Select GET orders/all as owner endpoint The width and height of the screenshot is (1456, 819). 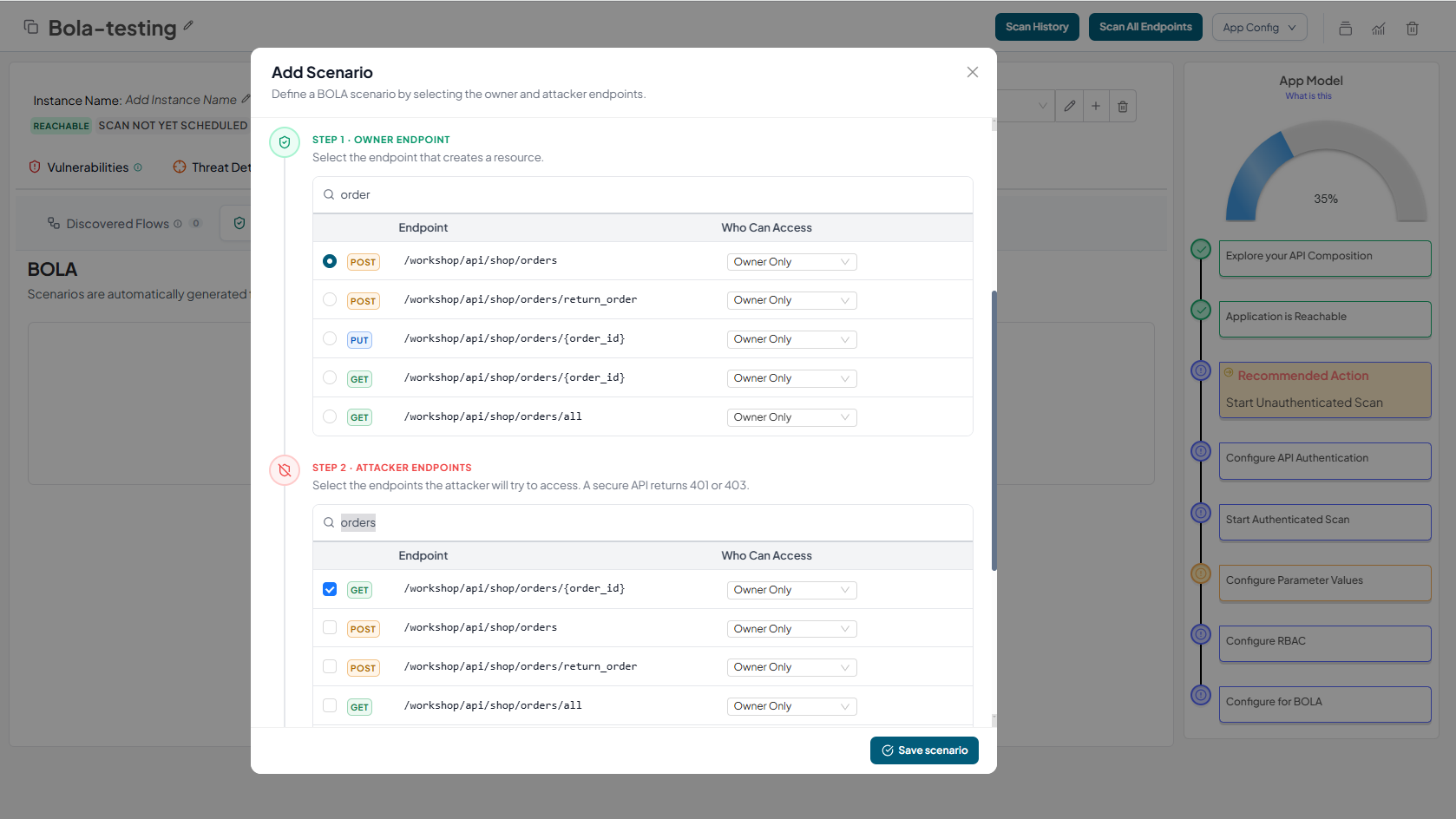330,416
